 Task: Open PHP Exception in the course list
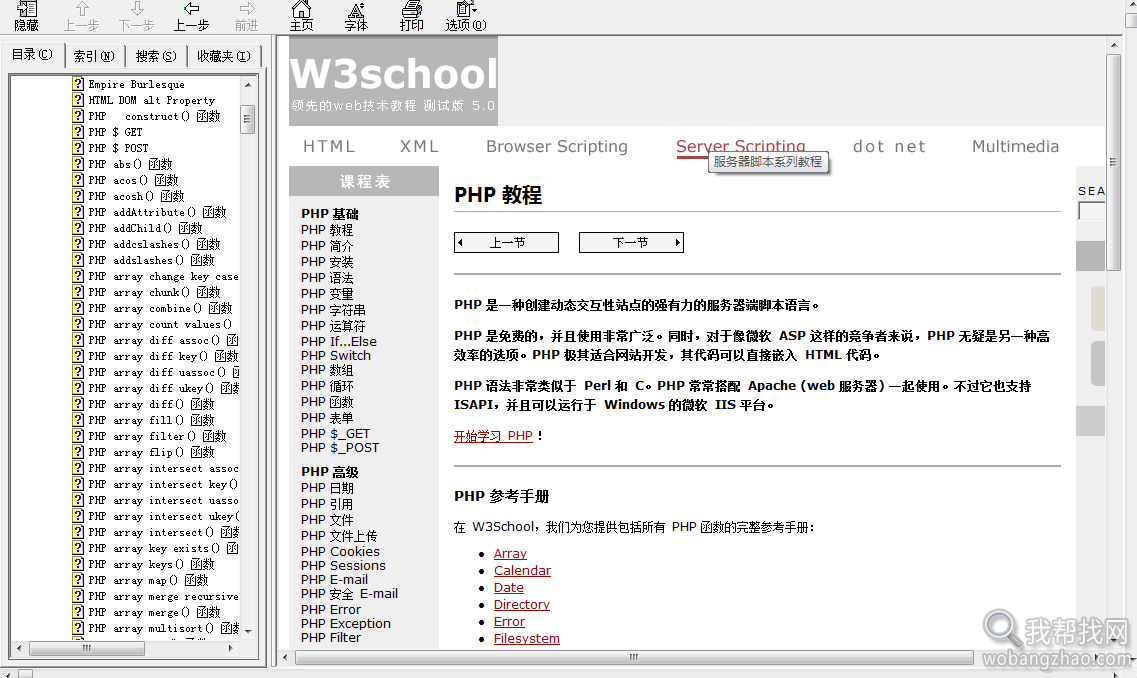pyautogui.click(x=346, y=624)
